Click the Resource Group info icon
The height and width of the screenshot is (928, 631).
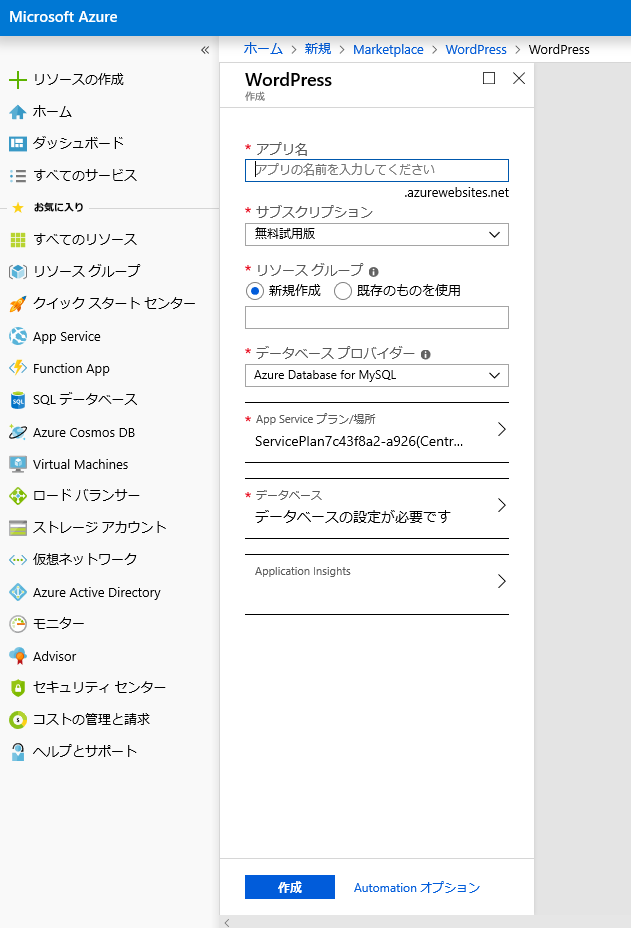[x=374, y=272]
